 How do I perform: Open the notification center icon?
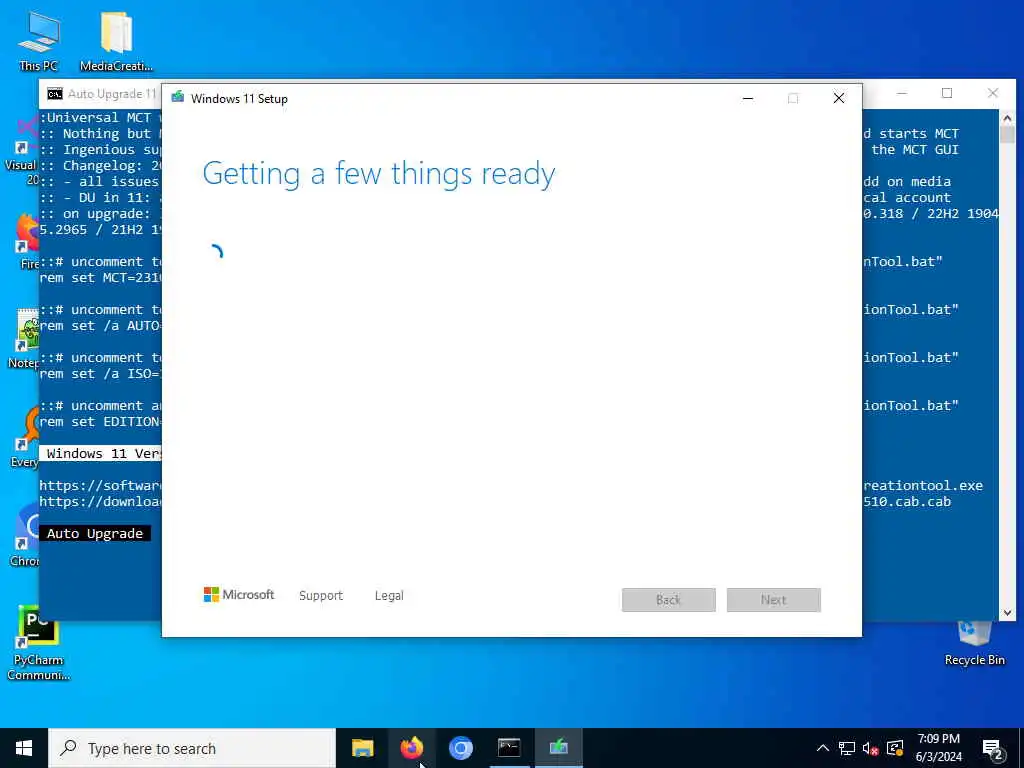[993, 749]
